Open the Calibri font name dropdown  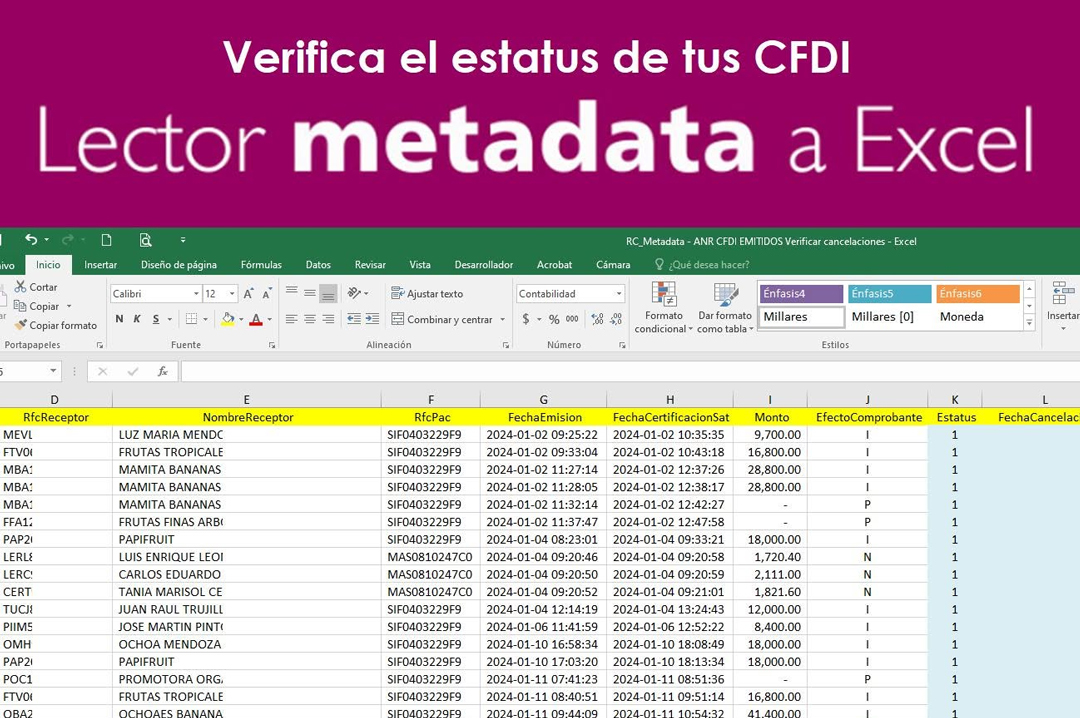tap(196, 294)
